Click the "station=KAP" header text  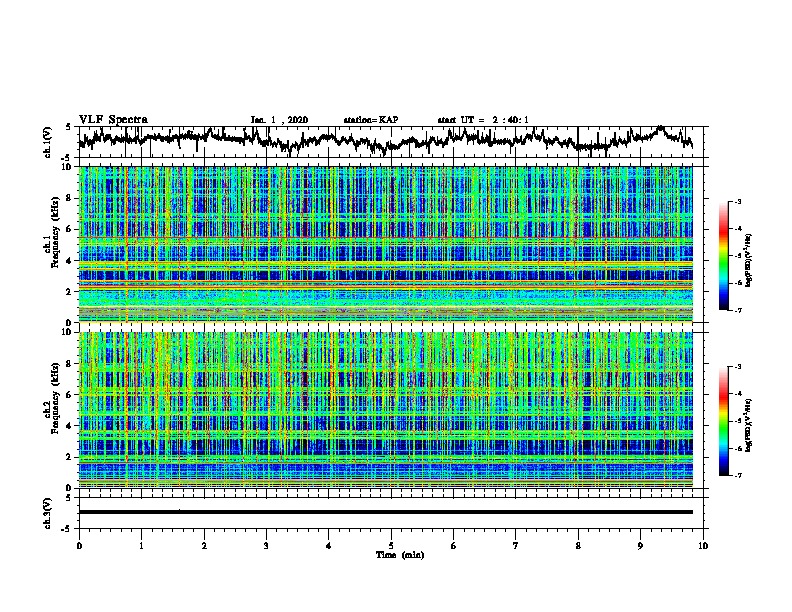point(371,120)
